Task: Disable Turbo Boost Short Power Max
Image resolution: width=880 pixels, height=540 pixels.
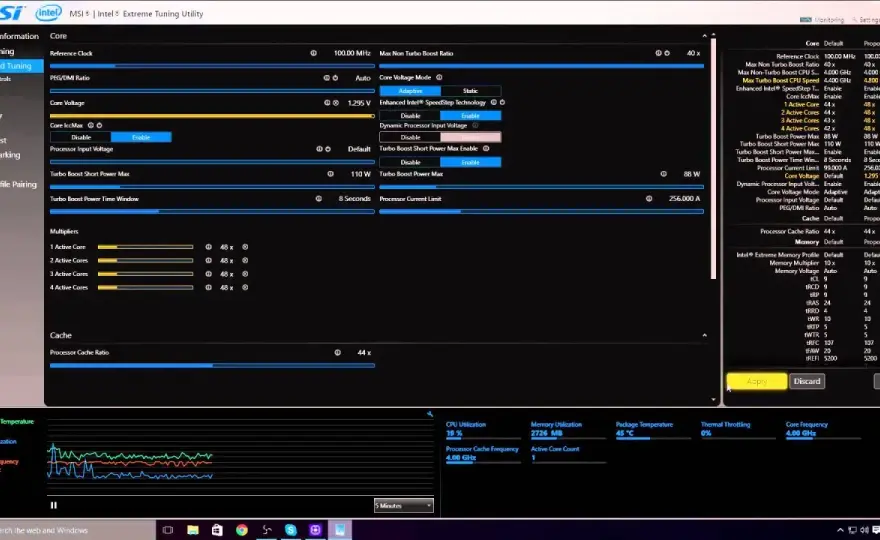Action: pyautogui.click(x=410, y=162)
